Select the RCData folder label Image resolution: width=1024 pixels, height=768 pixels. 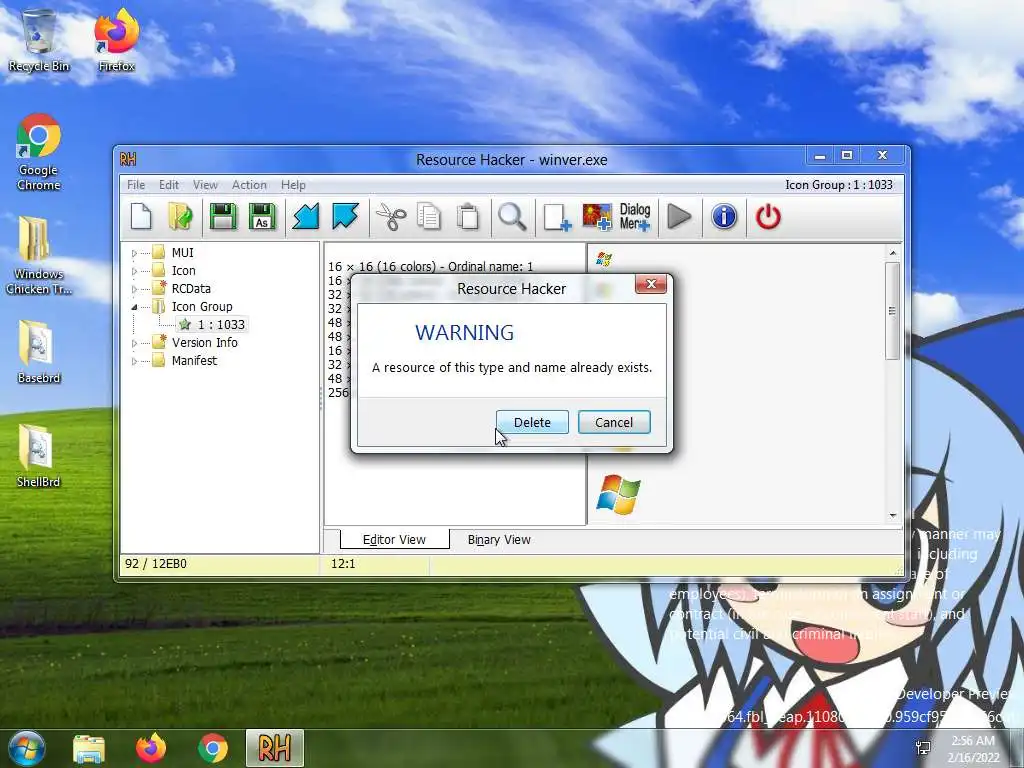(191, 289)
